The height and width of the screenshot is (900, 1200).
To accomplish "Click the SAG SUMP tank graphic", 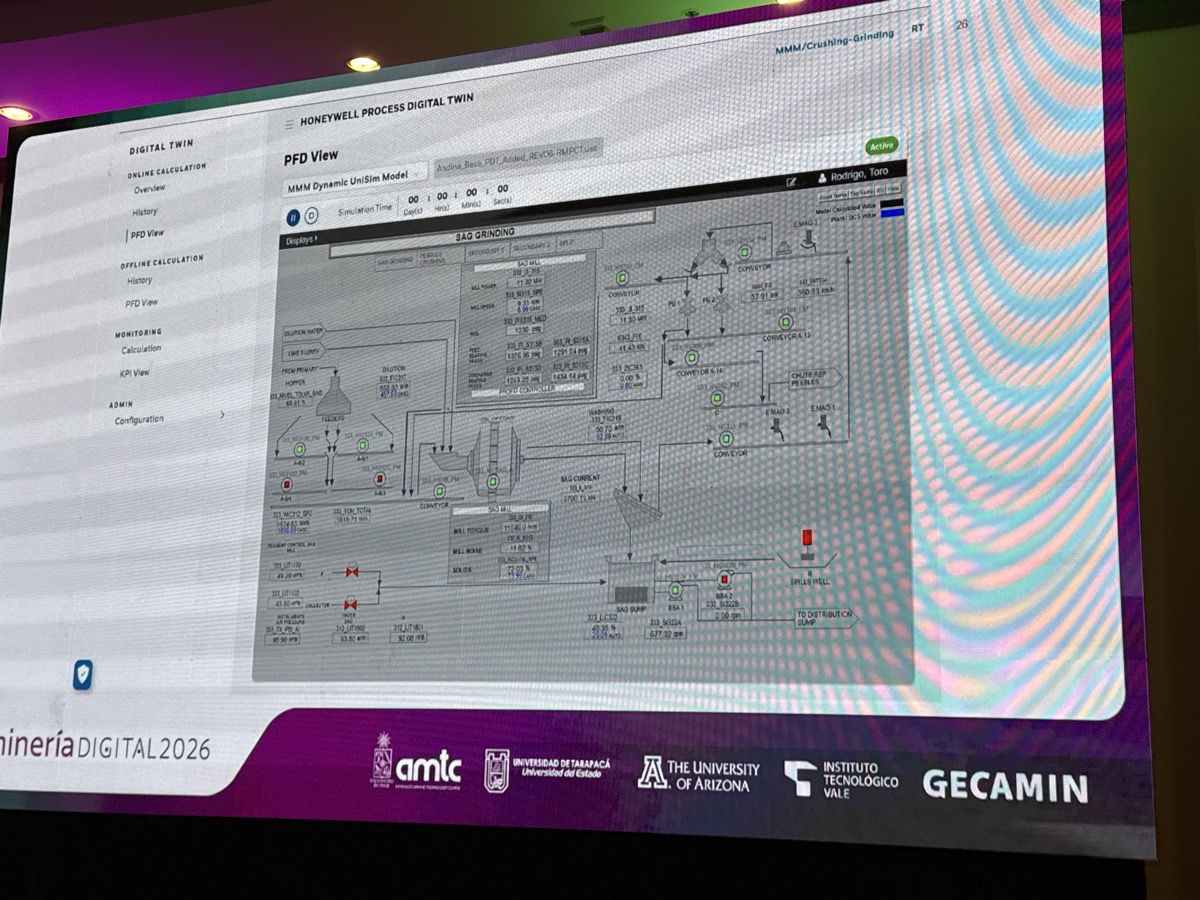I will coord(630,580).
